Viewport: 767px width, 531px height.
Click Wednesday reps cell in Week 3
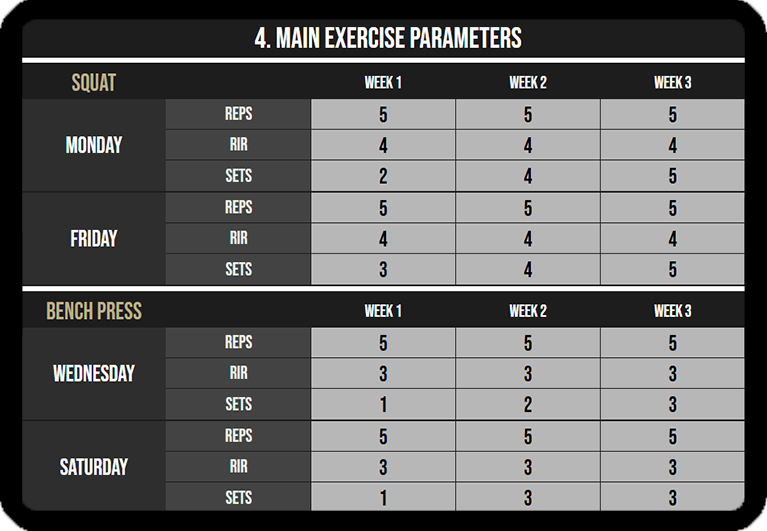pyautogui.click(x=672, y=343)
